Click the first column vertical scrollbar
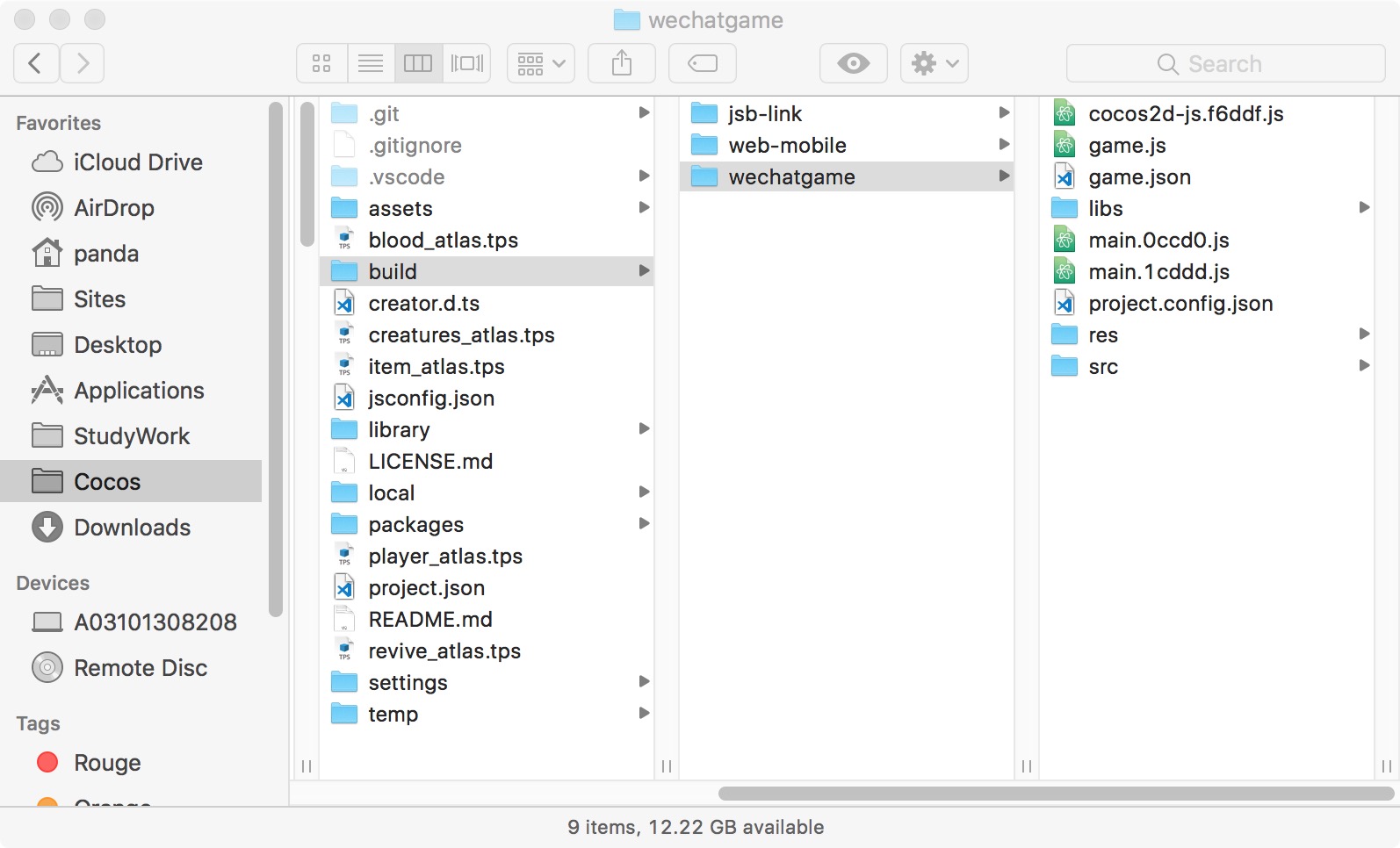Screen dimensions: 1400x848 (307, 174)
